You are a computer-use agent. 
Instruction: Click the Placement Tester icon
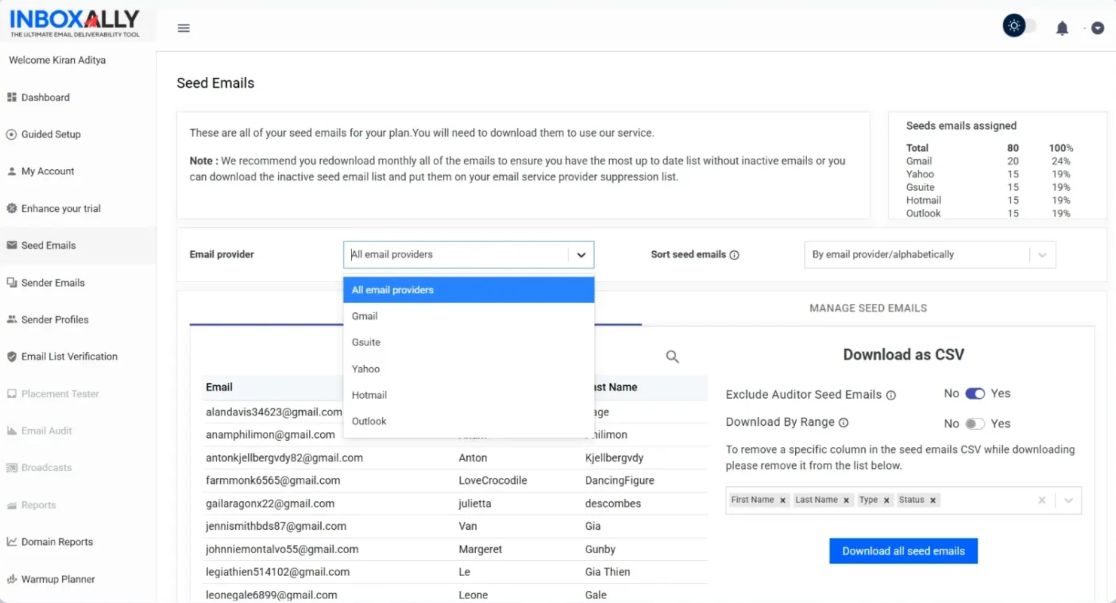click(11, 393)
